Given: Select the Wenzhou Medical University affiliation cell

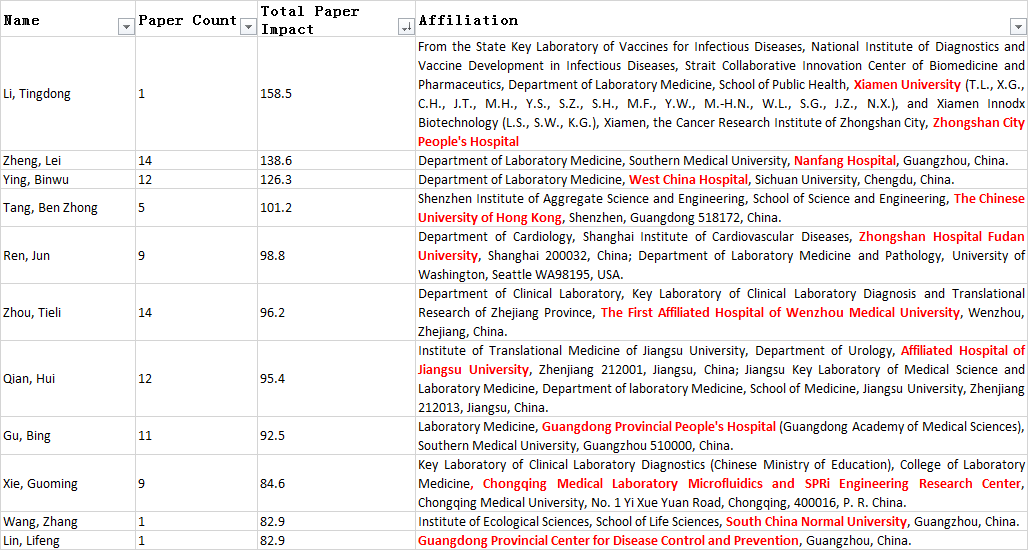Looking at the screenshot, I should pos(721,313).
